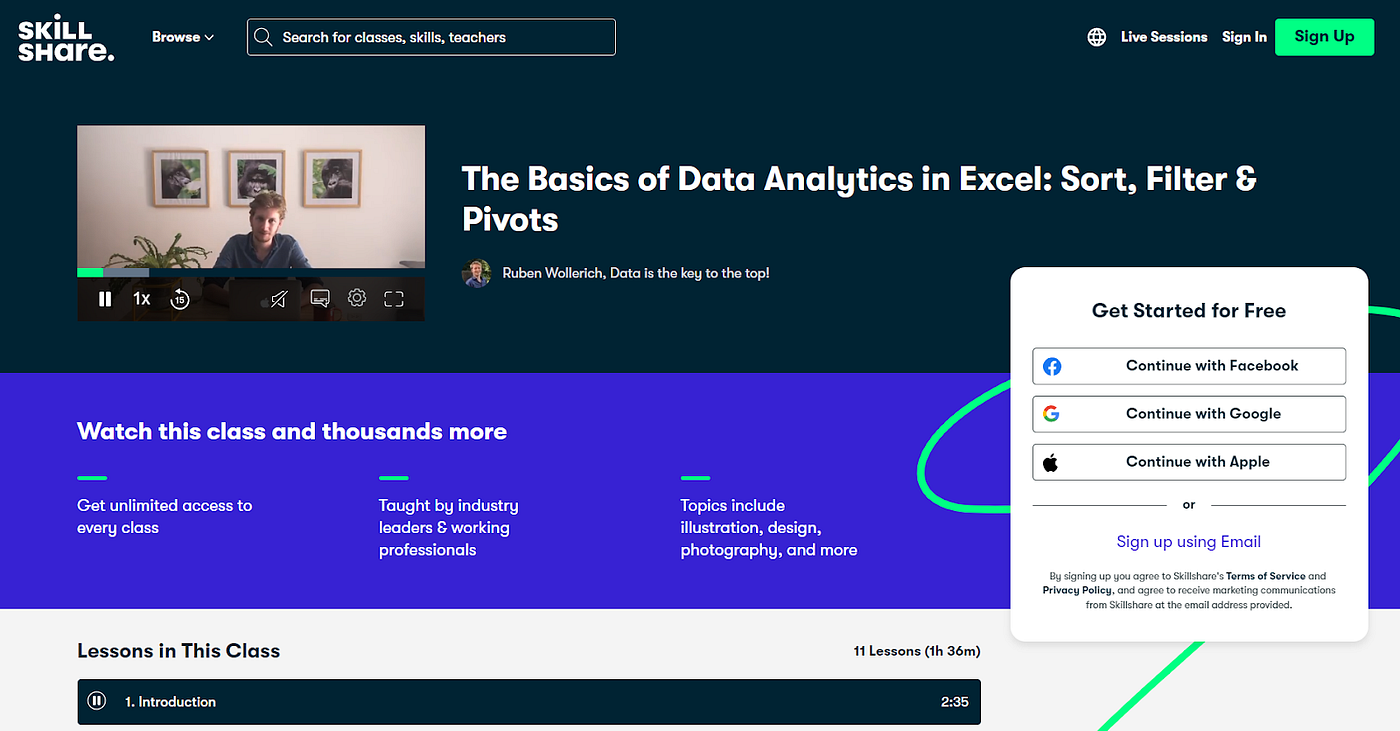The width and height of the screenshot is (1400, 731).
Task: Click Sign In in the header
Action: coord(1244,37)
